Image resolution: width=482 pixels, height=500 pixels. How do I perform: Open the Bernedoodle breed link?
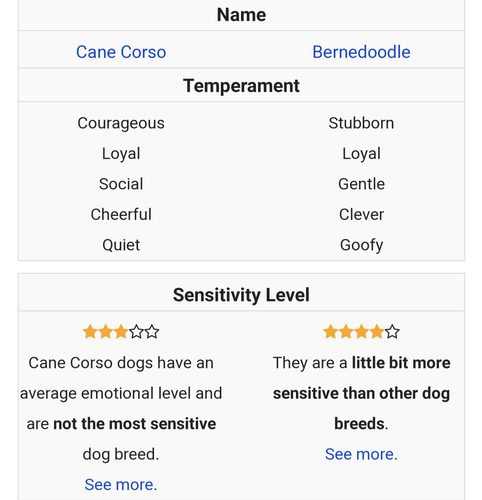pyautogui.click(x=361, y=52)
